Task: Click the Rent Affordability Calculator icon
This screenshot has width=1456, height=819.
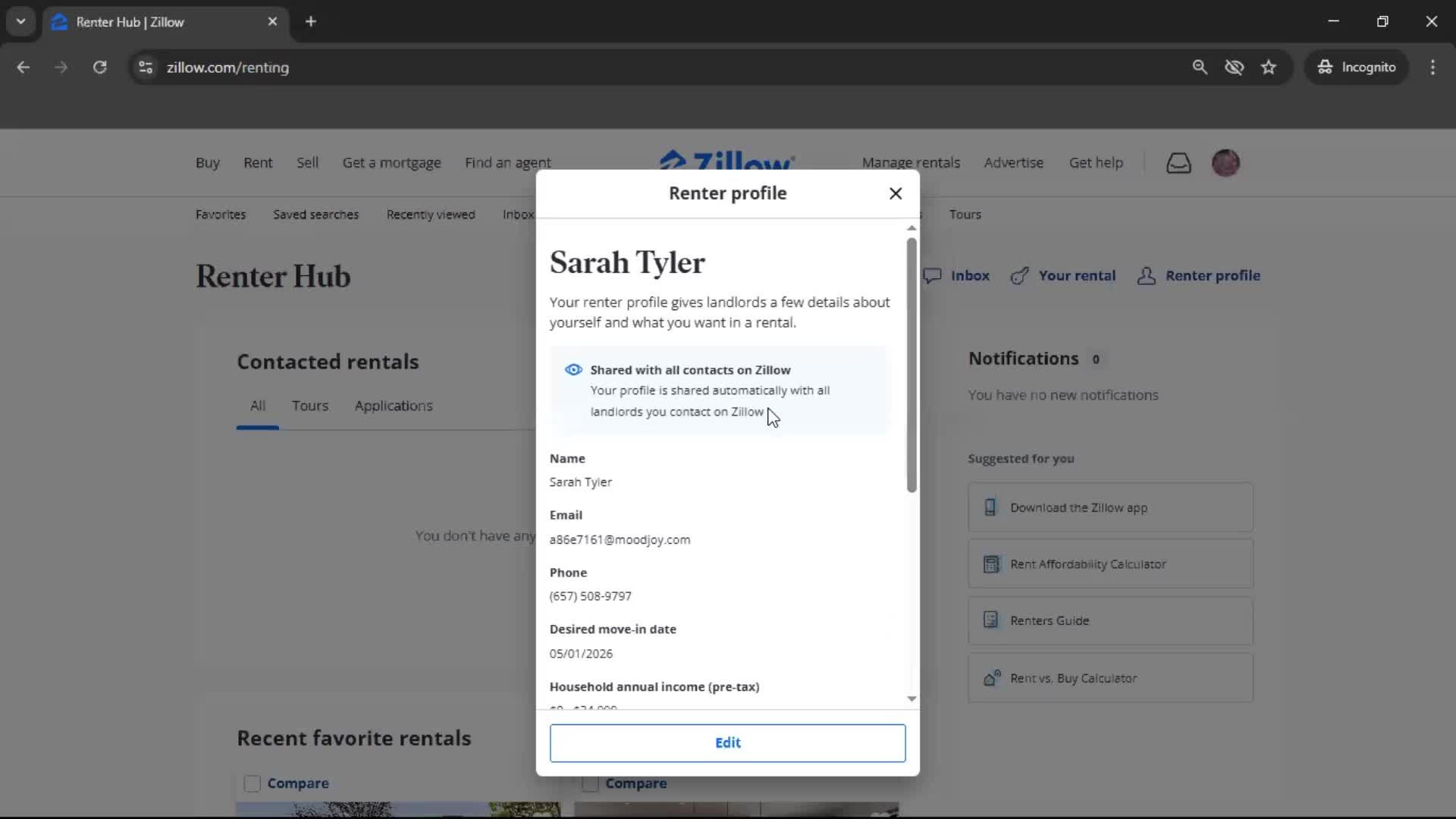Action: pyautogui.click(x=992, y=564)
